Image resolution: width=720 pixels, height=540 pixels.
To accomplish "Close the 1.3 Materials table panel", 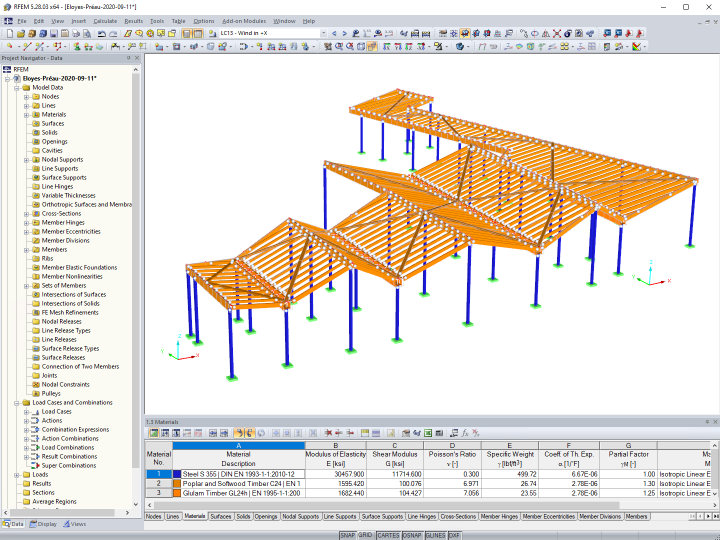I will (x=715, y=422).
